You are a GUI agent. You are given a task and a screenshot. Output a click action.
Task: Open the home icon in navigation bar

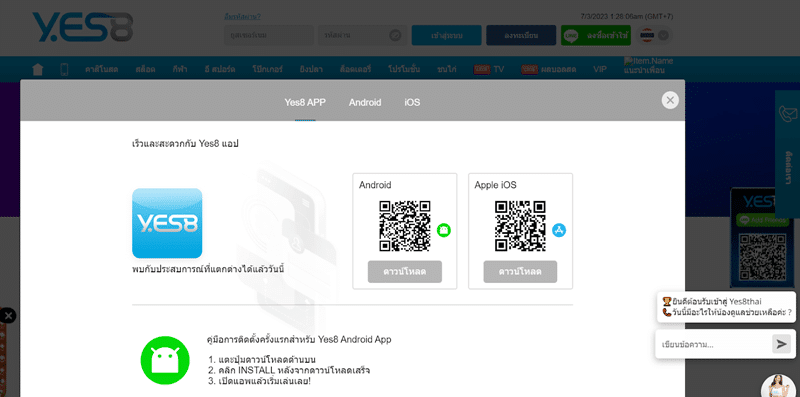(x=38, y=69)
